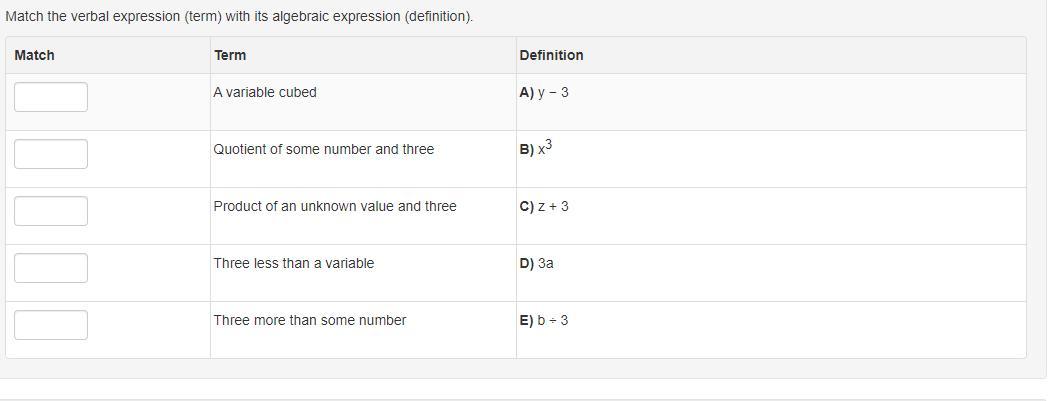Click match box for 'Three more than some number'
Screen dimensions: 1051x401
[51, 325]
